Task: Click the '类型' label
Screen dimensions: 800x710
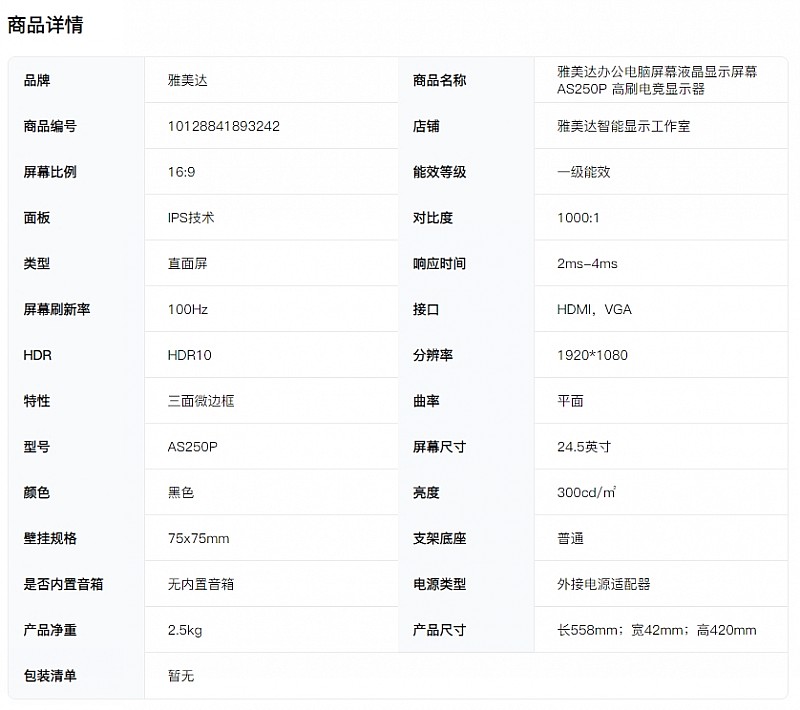Action: (37, 264)
